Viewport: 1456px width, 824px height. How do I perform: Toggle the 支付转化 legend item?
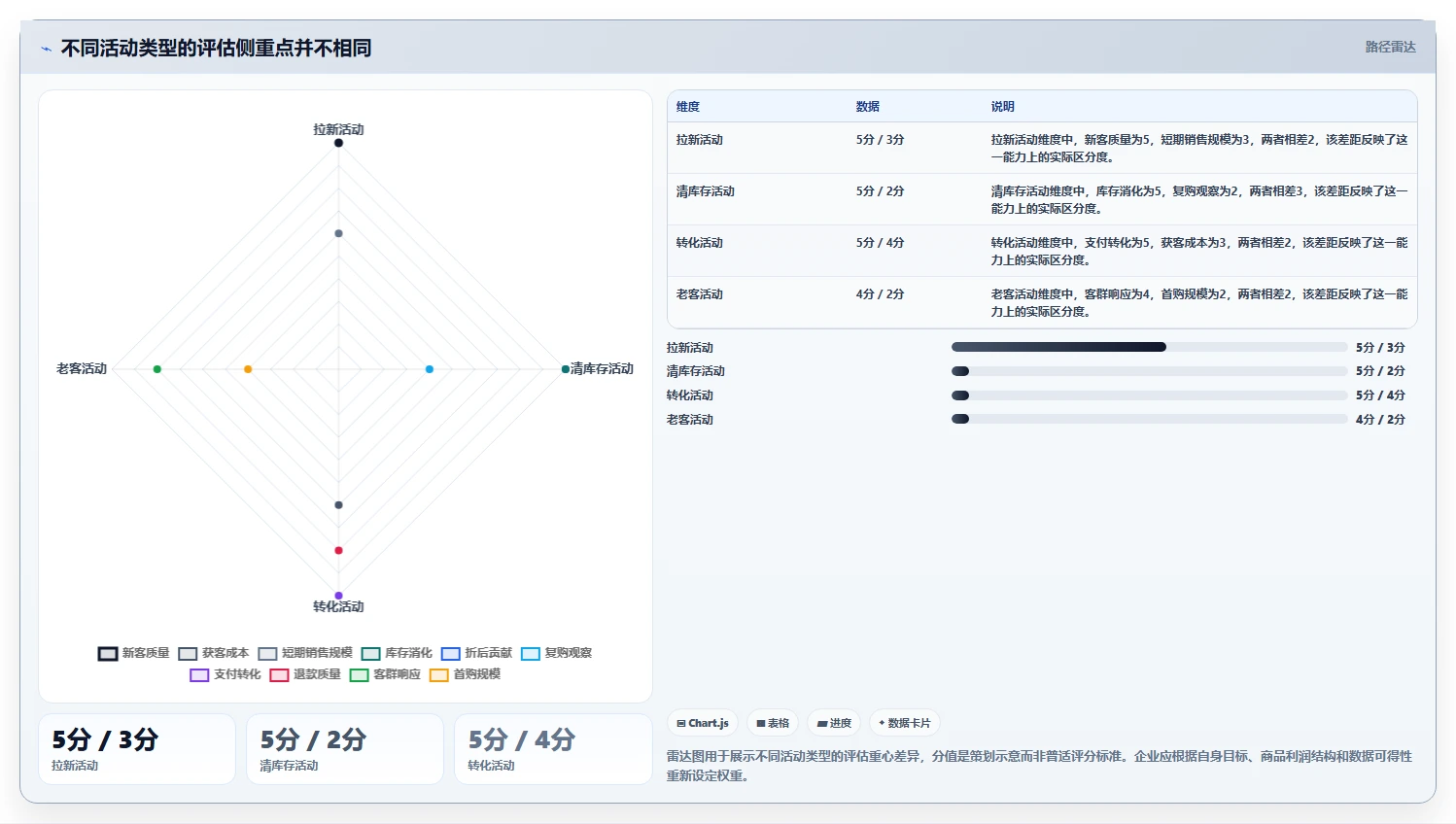[x=225, y=674]
